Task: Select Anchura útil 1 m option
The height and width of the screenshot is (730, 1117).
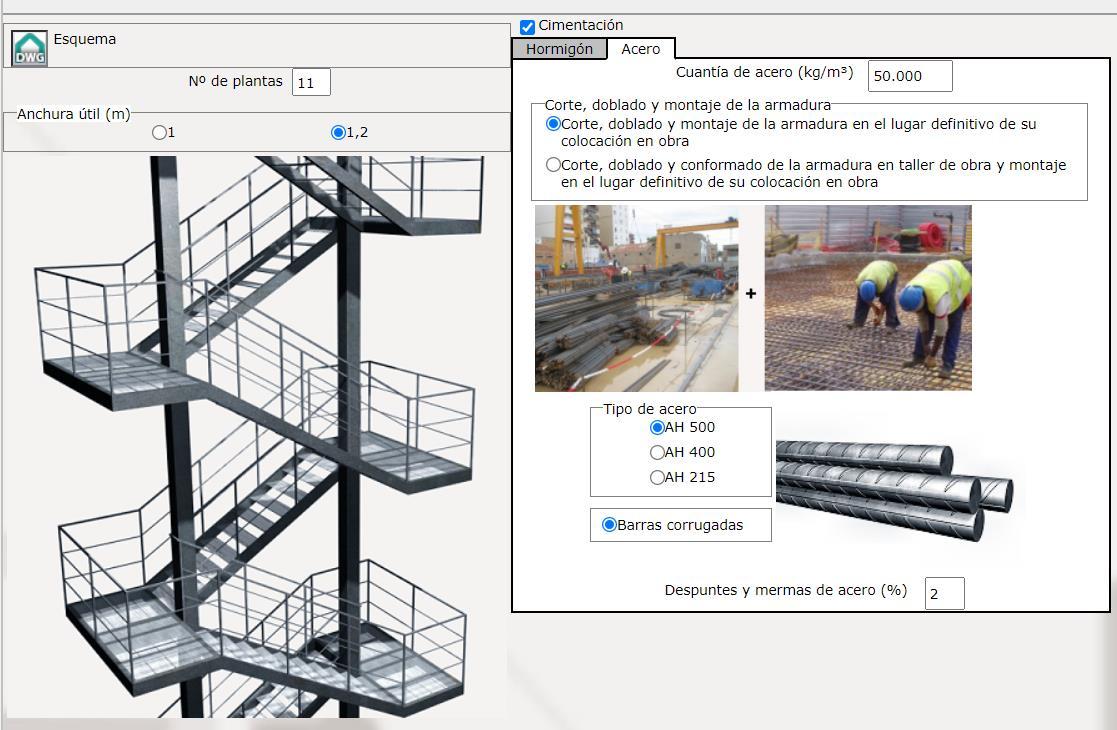Action: 159,132
